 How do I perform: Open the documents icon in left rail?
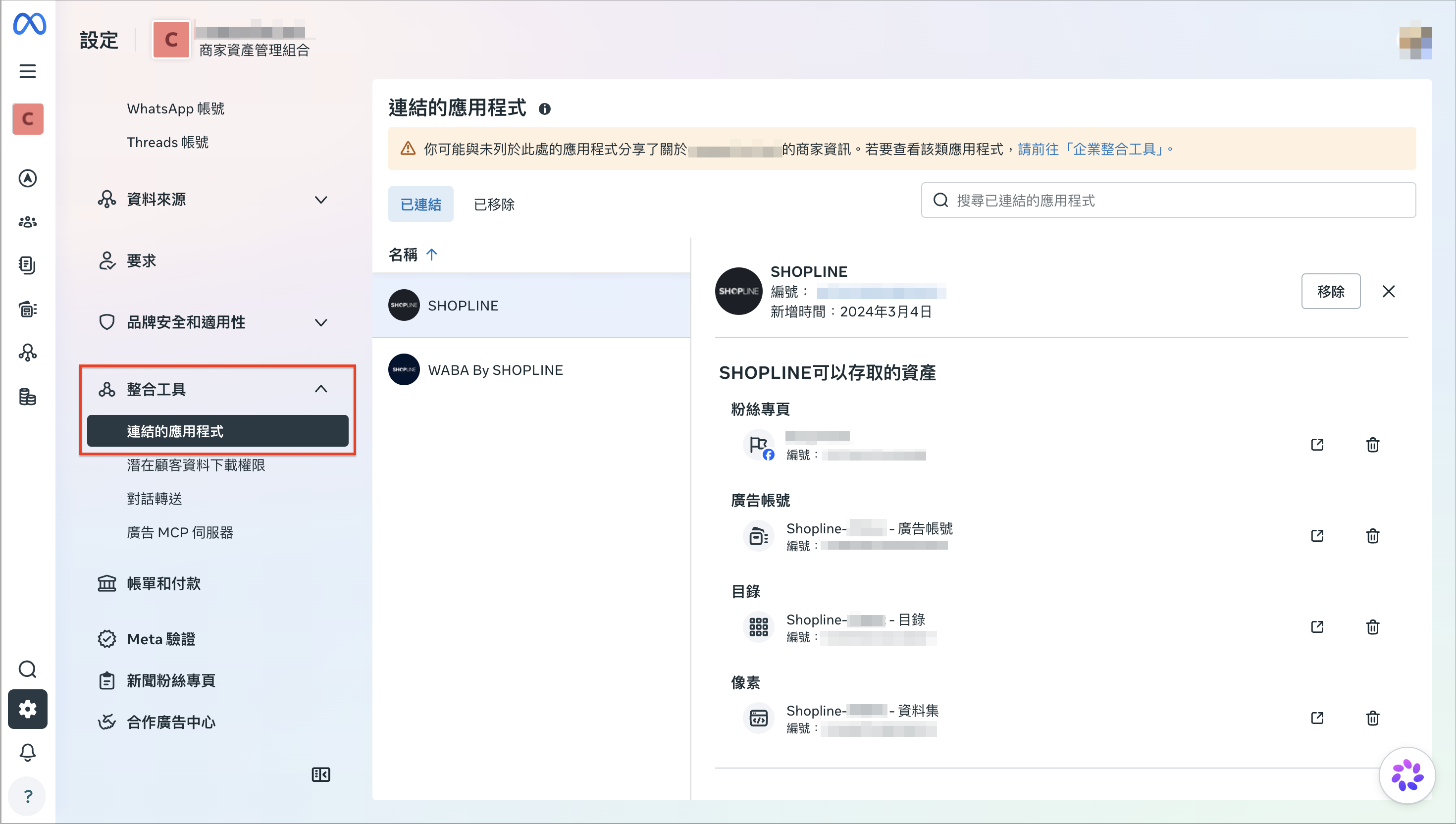(28, 265)
